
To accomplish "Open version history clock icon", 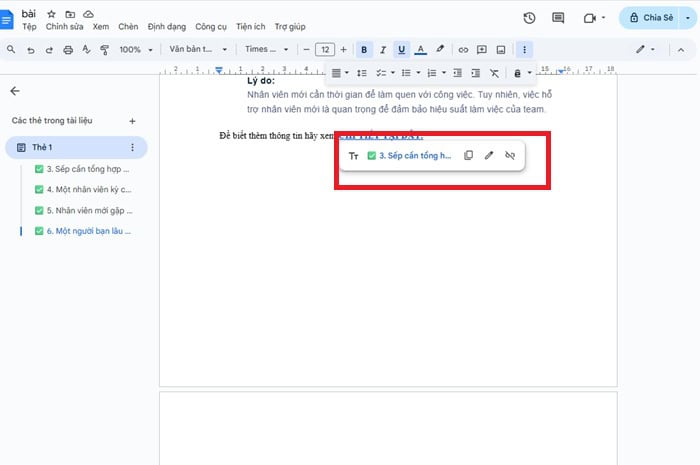I will [529, 18].
